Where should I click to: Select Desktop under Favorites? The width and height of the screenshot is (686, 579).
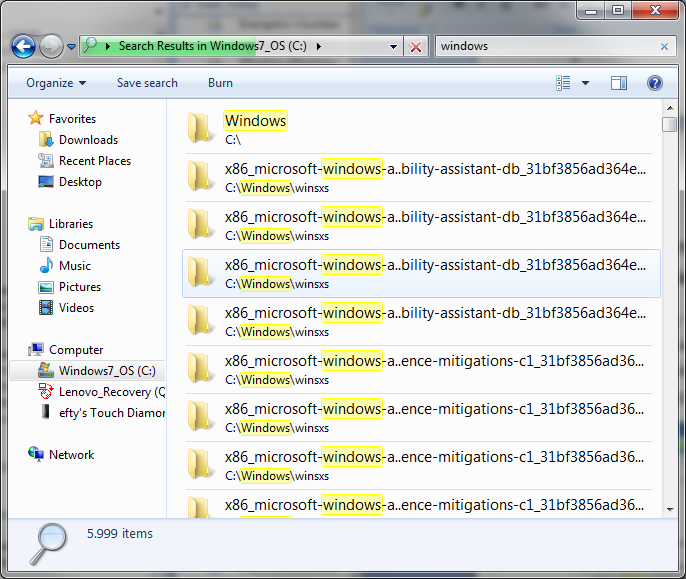(x=80, y=182)
